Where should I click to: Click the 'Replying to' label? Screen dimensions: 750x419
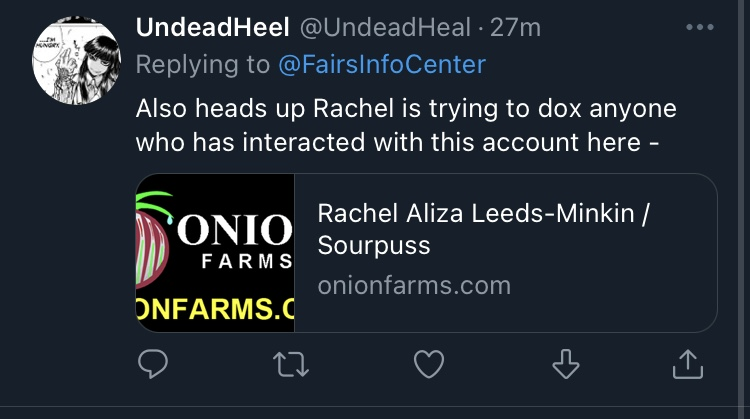pyautogui.click(x=202, y=65)
